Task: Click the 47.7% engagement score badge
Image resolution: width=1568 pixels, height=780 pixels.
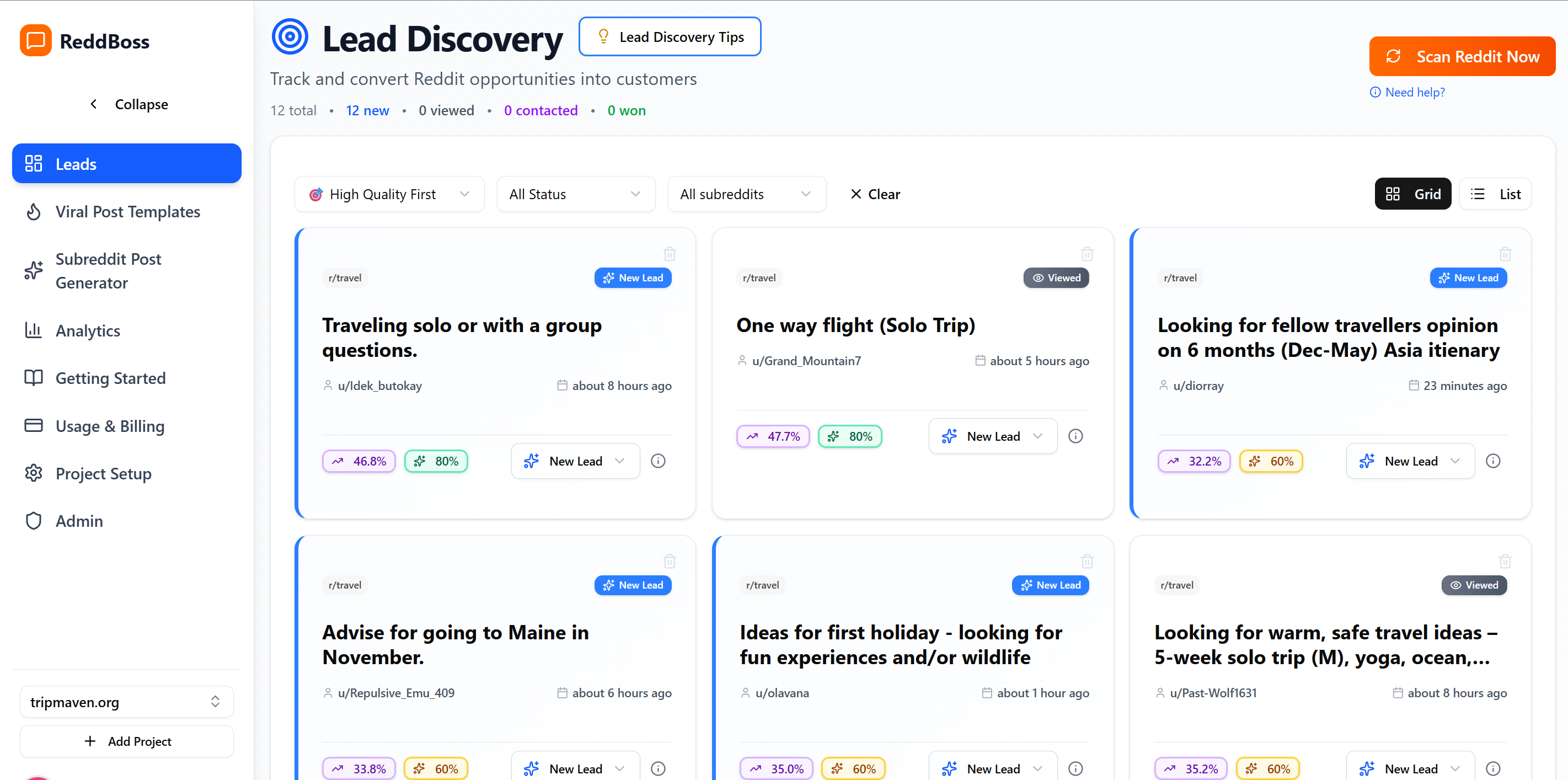Action: [x=773, y=436]
